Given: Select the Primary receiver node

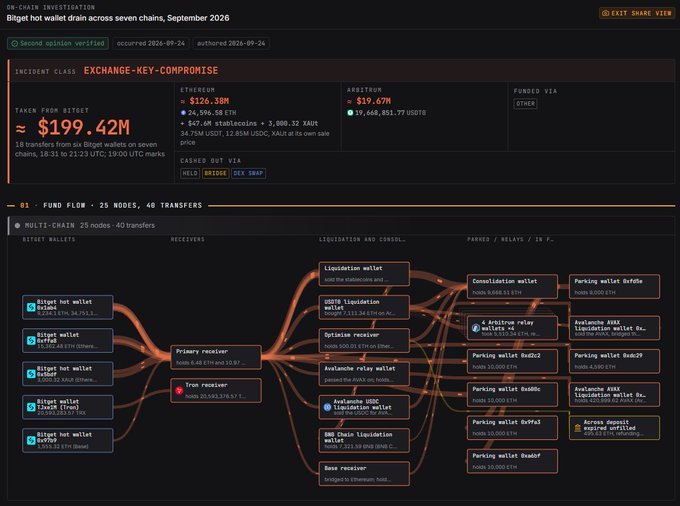Looking at the screenshot, I should [216, 357].
